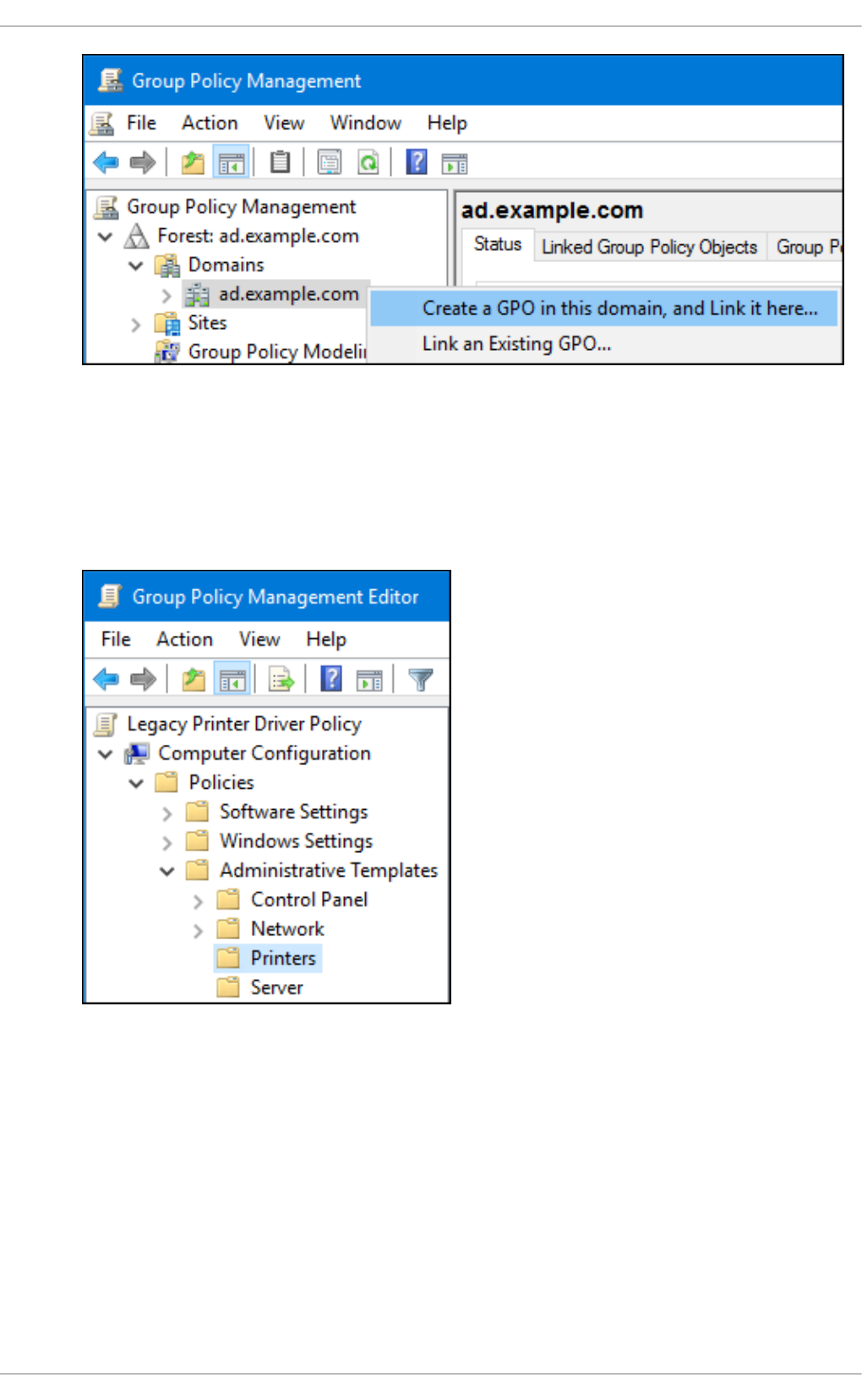Screen dimensions: 862x1400
Task: Select the Administrative Templates folder
Action: coord(329,870)
